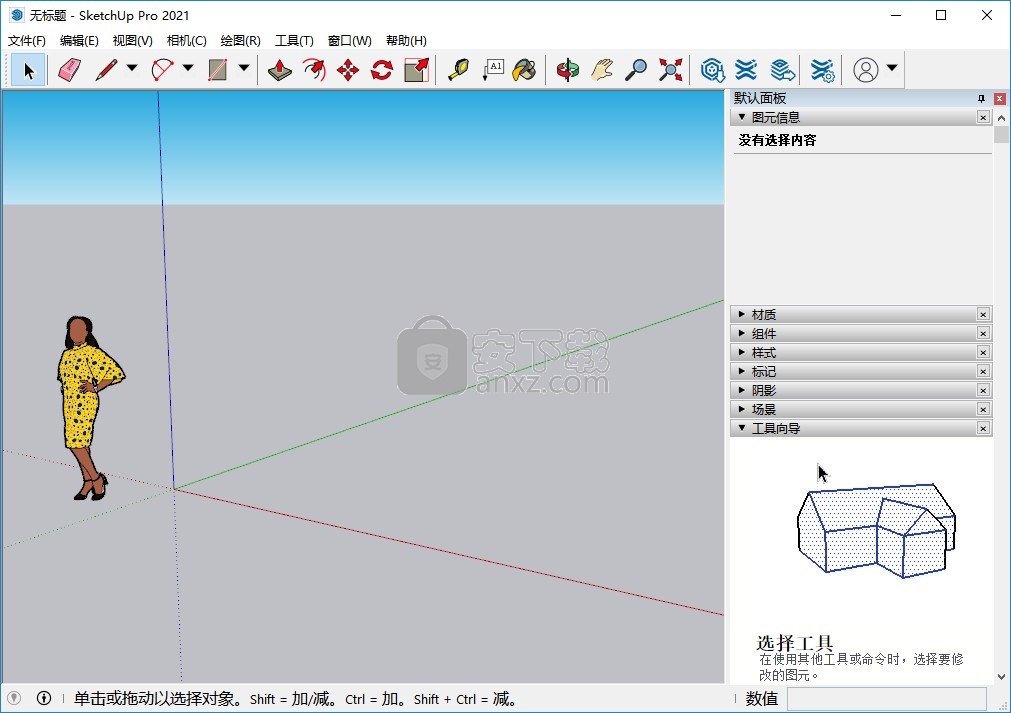Screen dimensions: 1011x713
Task: Collapse the 工具向导 panel
Action: pyautogui.click(x=741, y=427)
